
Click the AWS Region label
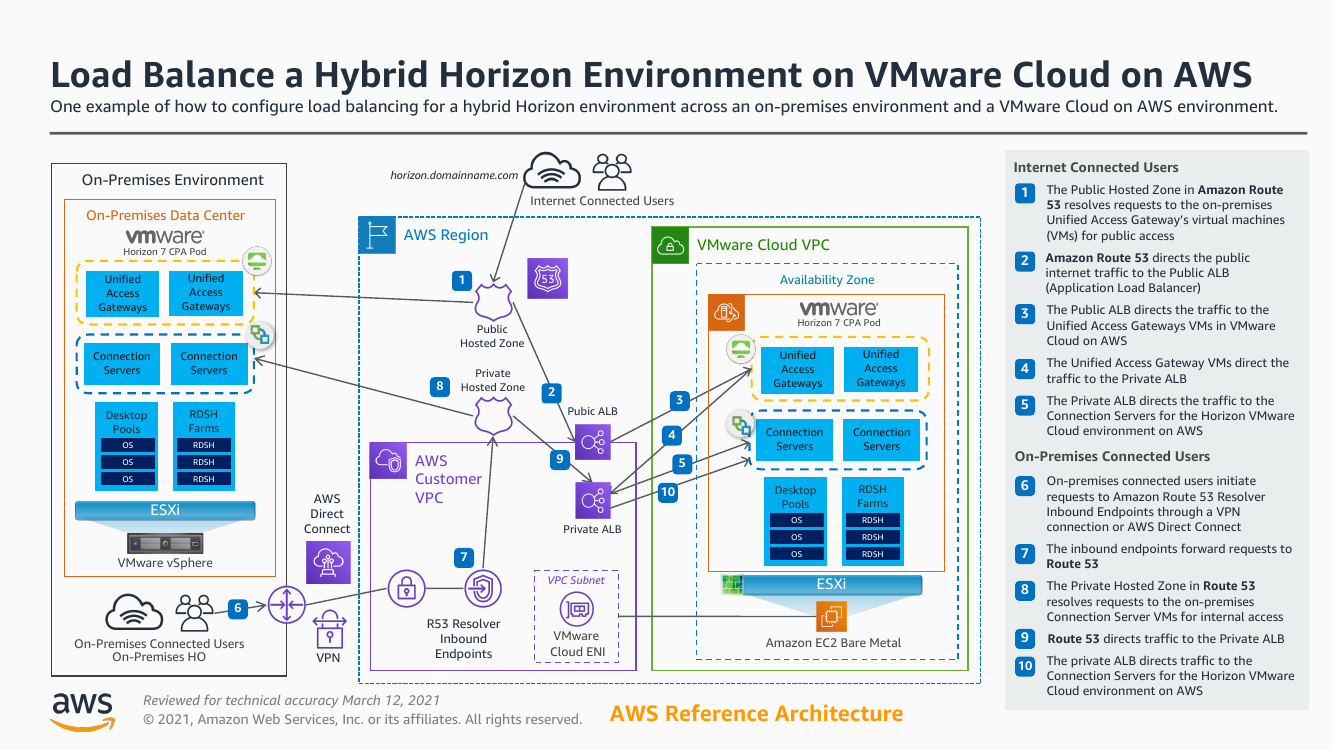tap(446, 235)
